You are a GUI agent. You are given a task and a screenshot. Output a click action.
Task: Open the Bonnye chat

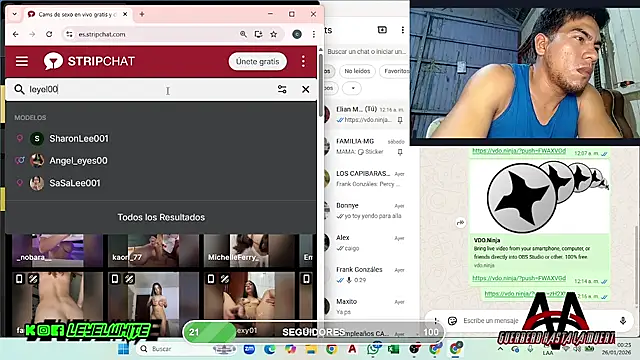367,211
